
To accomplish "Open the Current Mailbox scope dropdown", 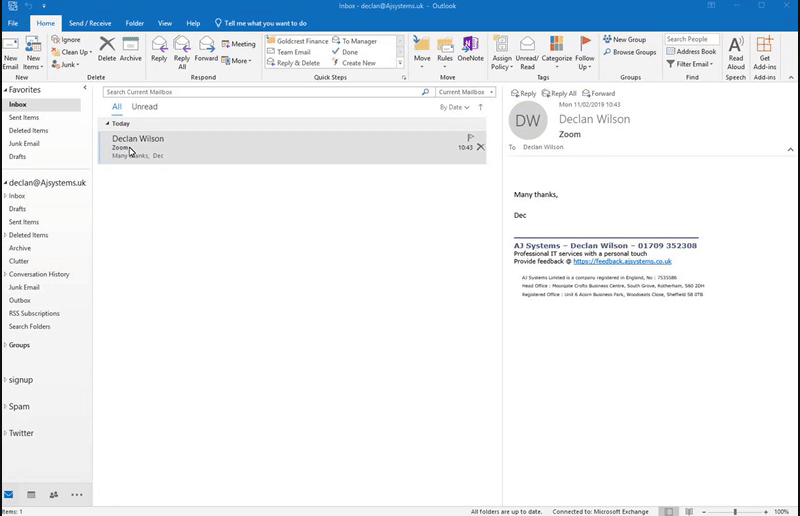I will (463, 92).
